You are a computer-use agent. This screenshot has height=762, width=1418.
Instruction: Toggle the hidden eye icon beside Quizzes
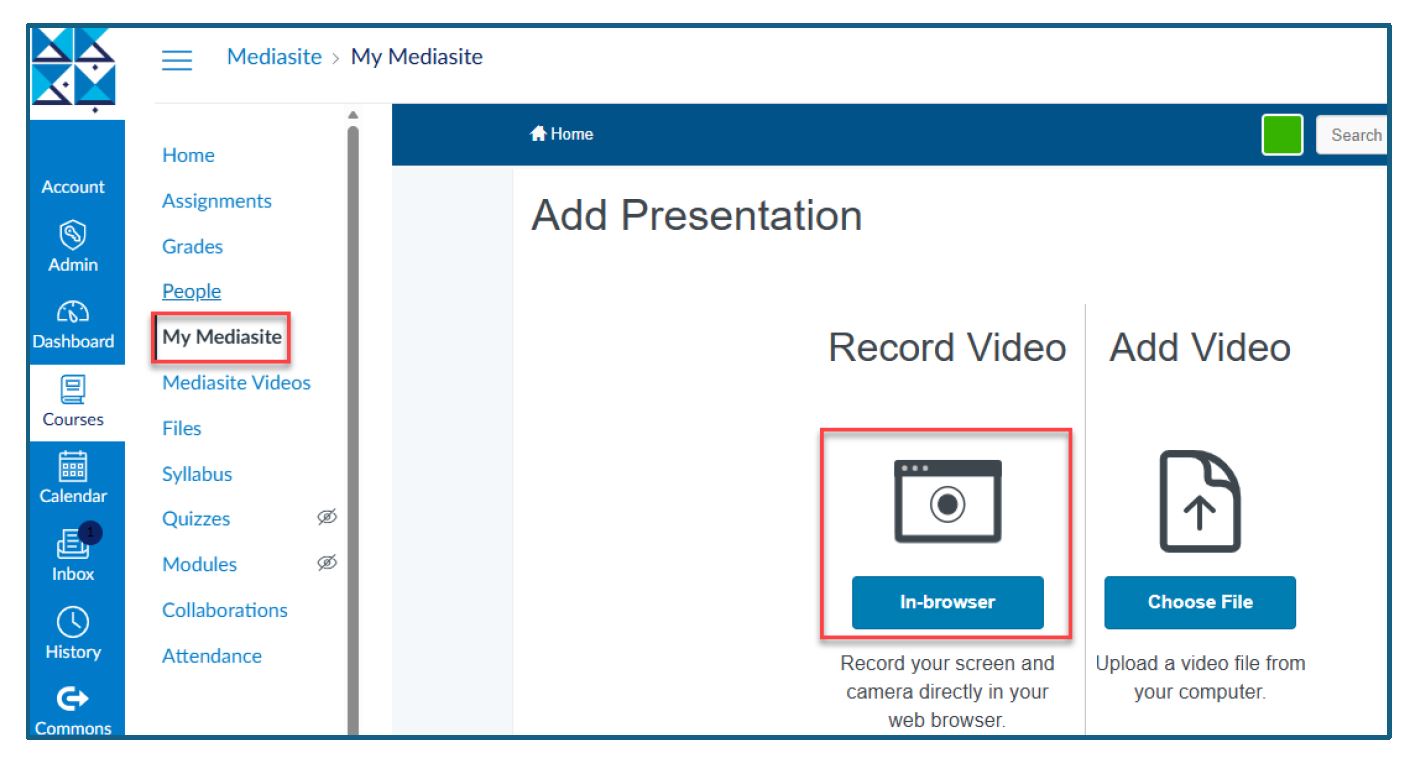(324, 519)
